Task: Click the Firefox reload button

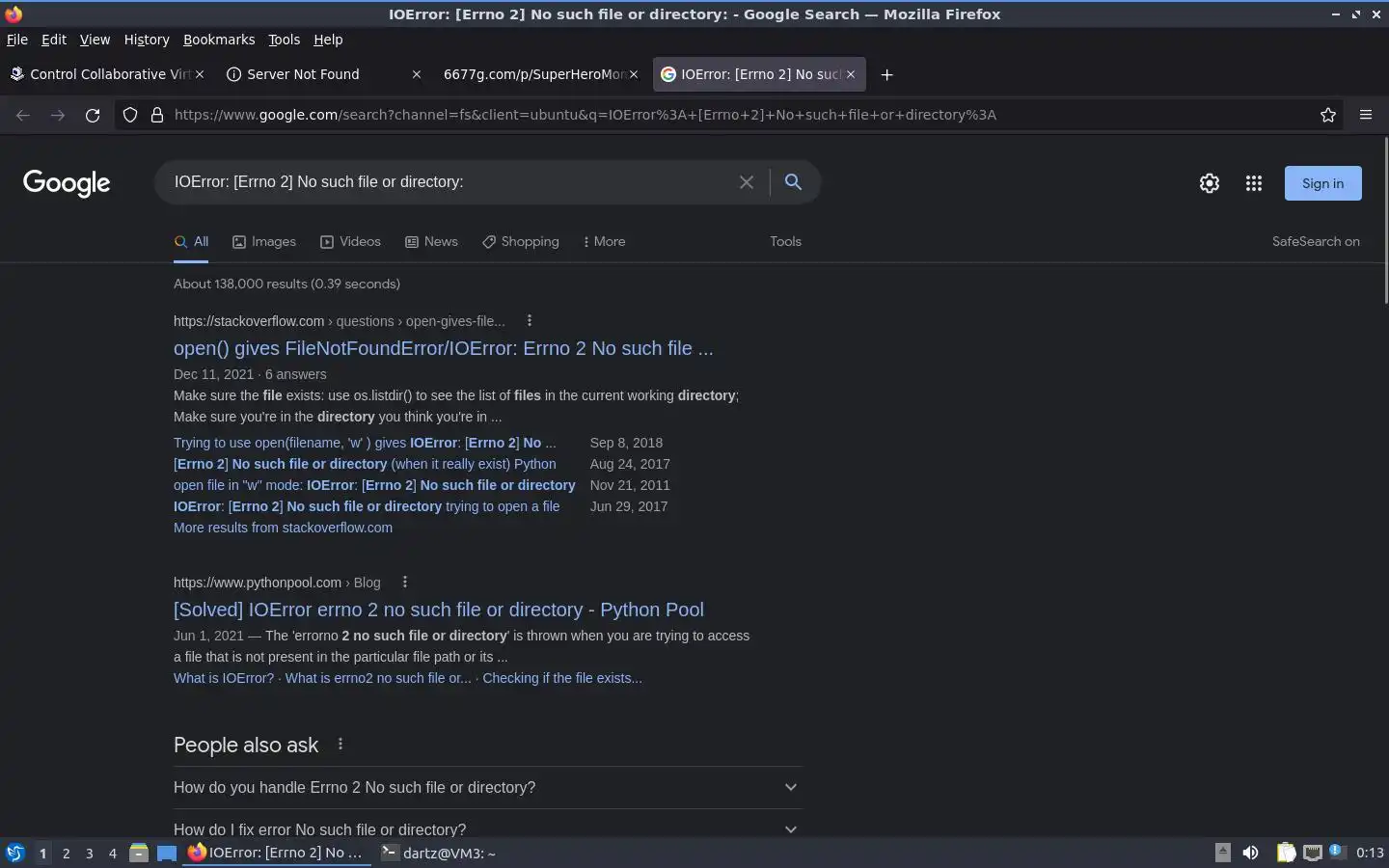Action: coord(93,115)
